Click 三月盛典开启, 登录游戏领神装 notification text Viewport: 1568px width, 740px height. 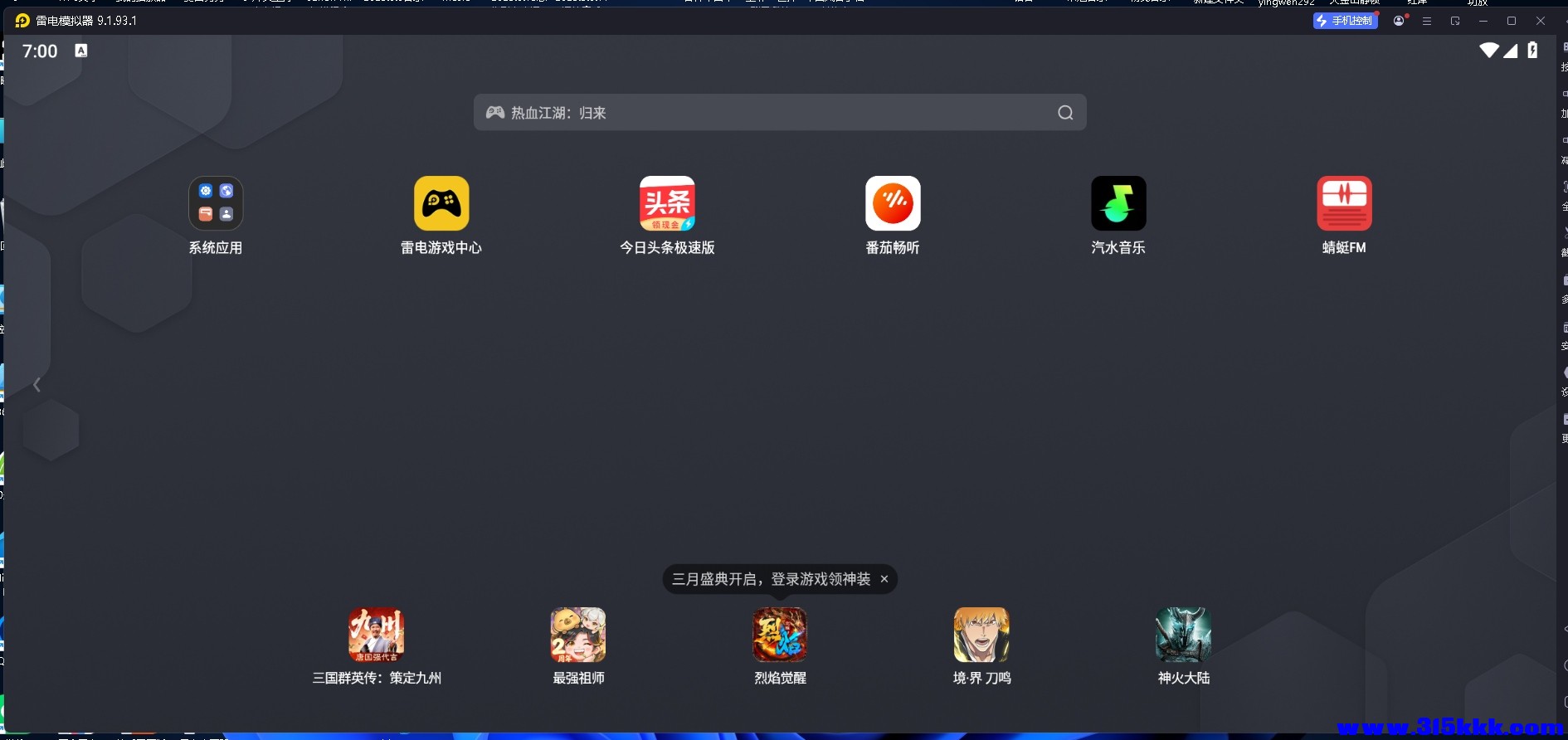[771, 579]
